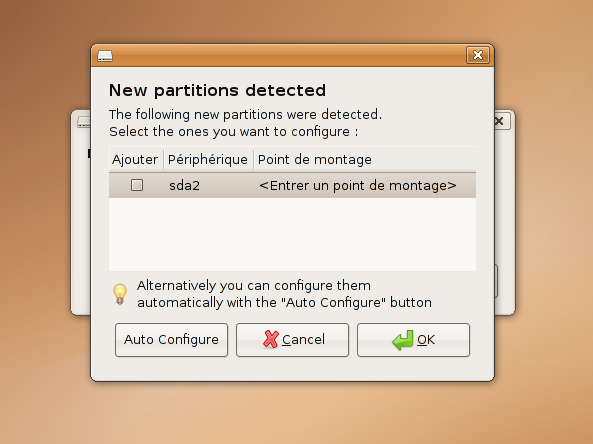The image size is (593, 444).
Task: Select the sda2 device cell
Action: 185,186
